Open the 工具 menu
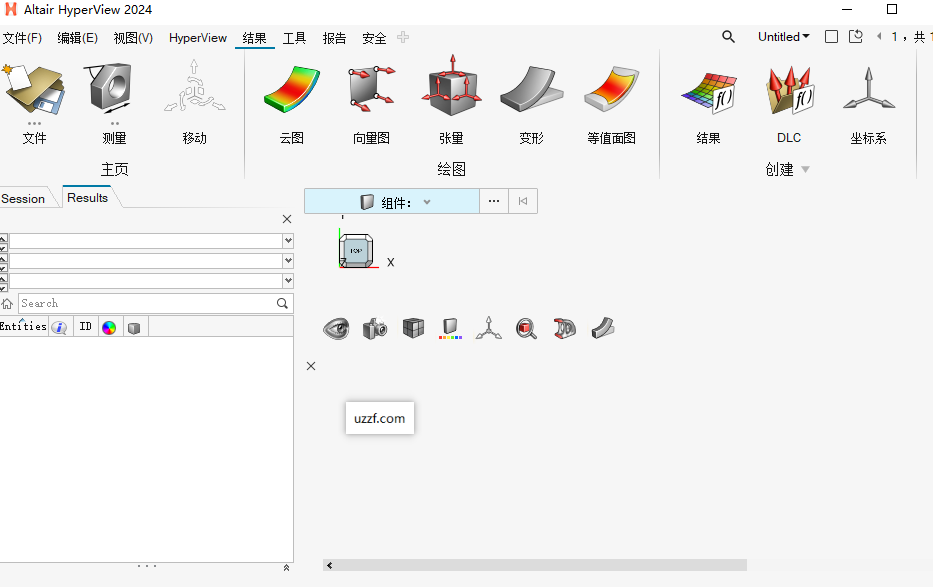The image size is (933, 587). (294, 38)
